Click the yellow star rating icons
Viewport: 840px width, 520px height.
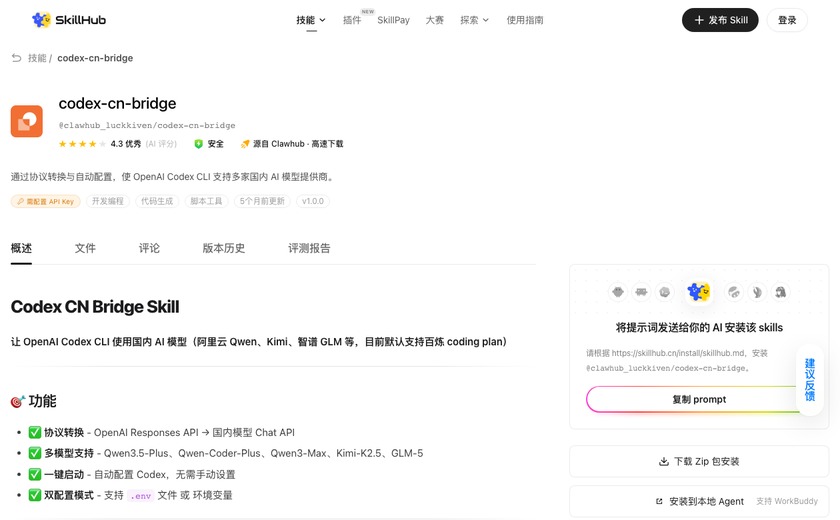click(82, 144)
